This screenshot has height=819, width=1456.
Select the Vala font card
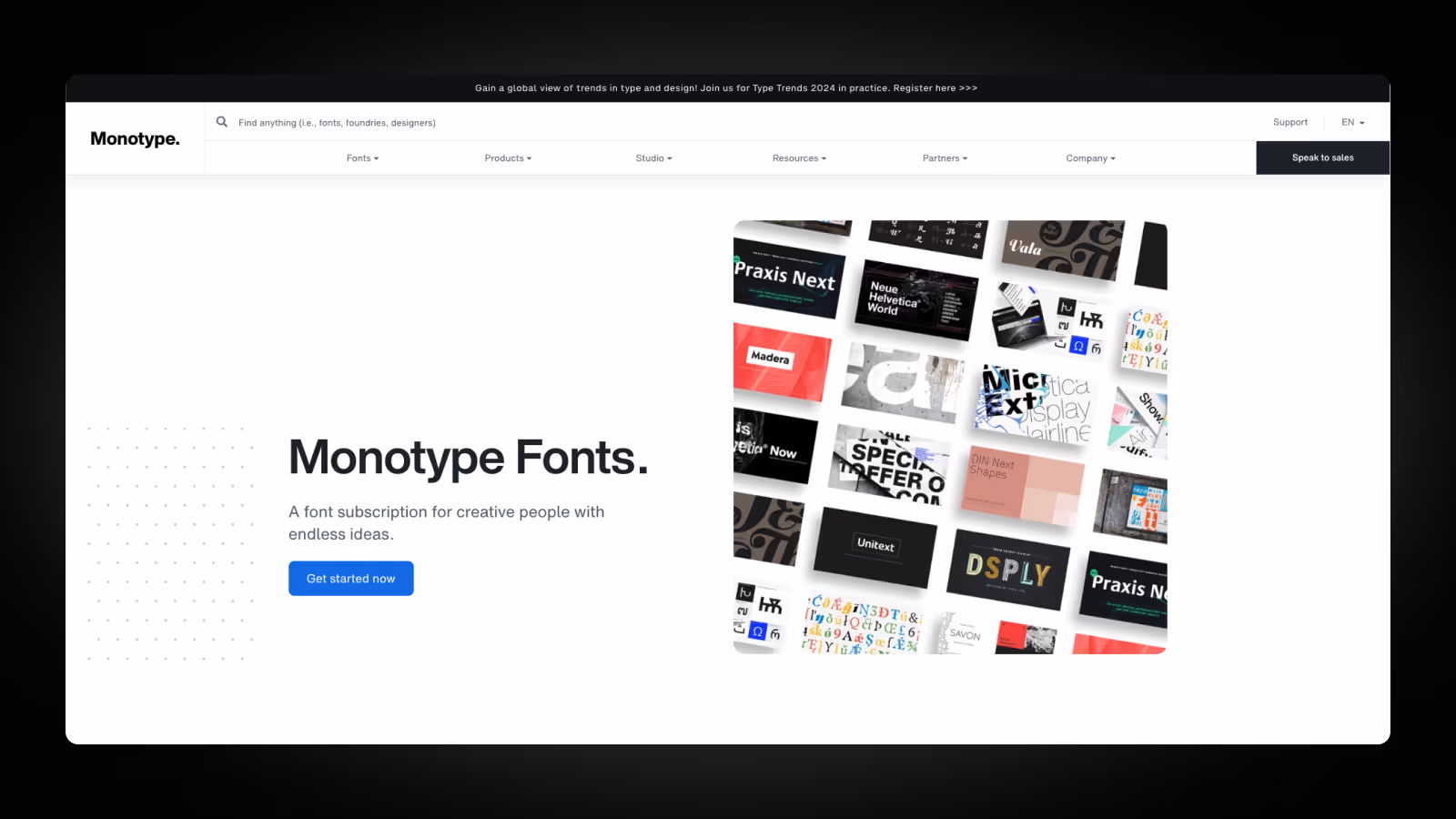tap(1062, 248)
